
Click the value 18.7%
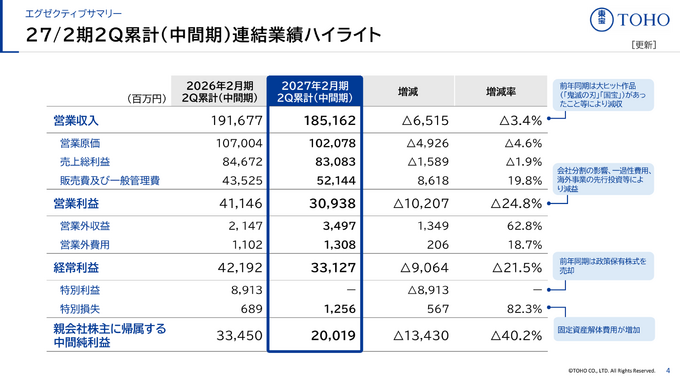pos(525,245)
